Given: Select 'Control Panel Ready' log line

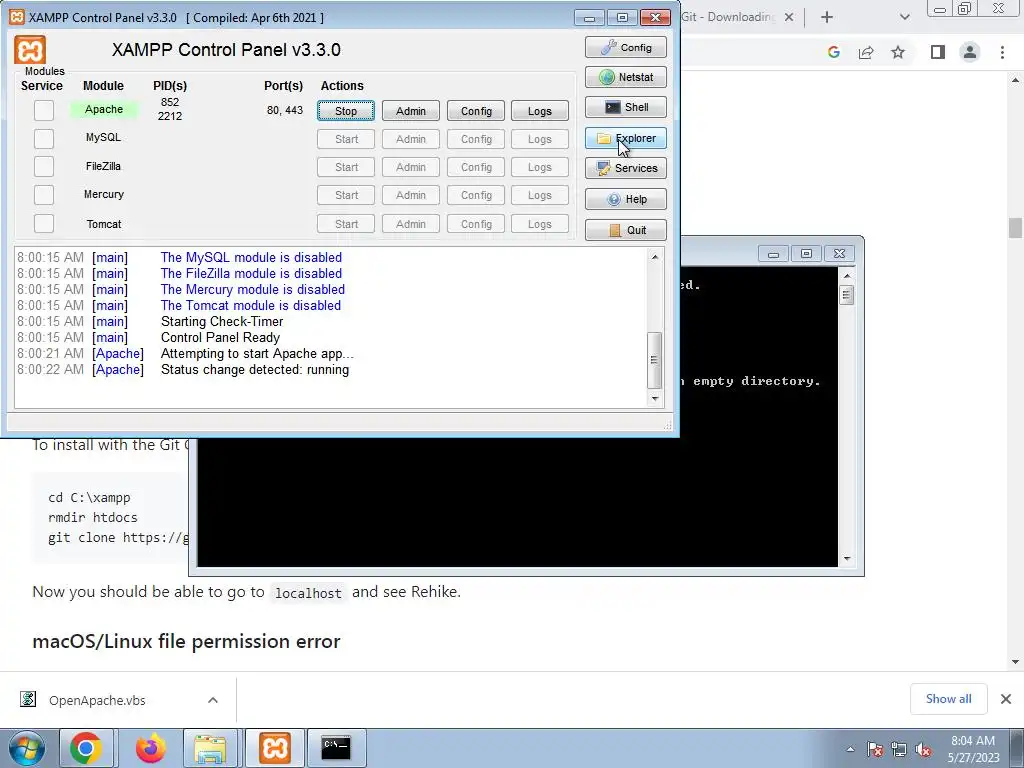Looking at the screenshot, I should (220, 338).
